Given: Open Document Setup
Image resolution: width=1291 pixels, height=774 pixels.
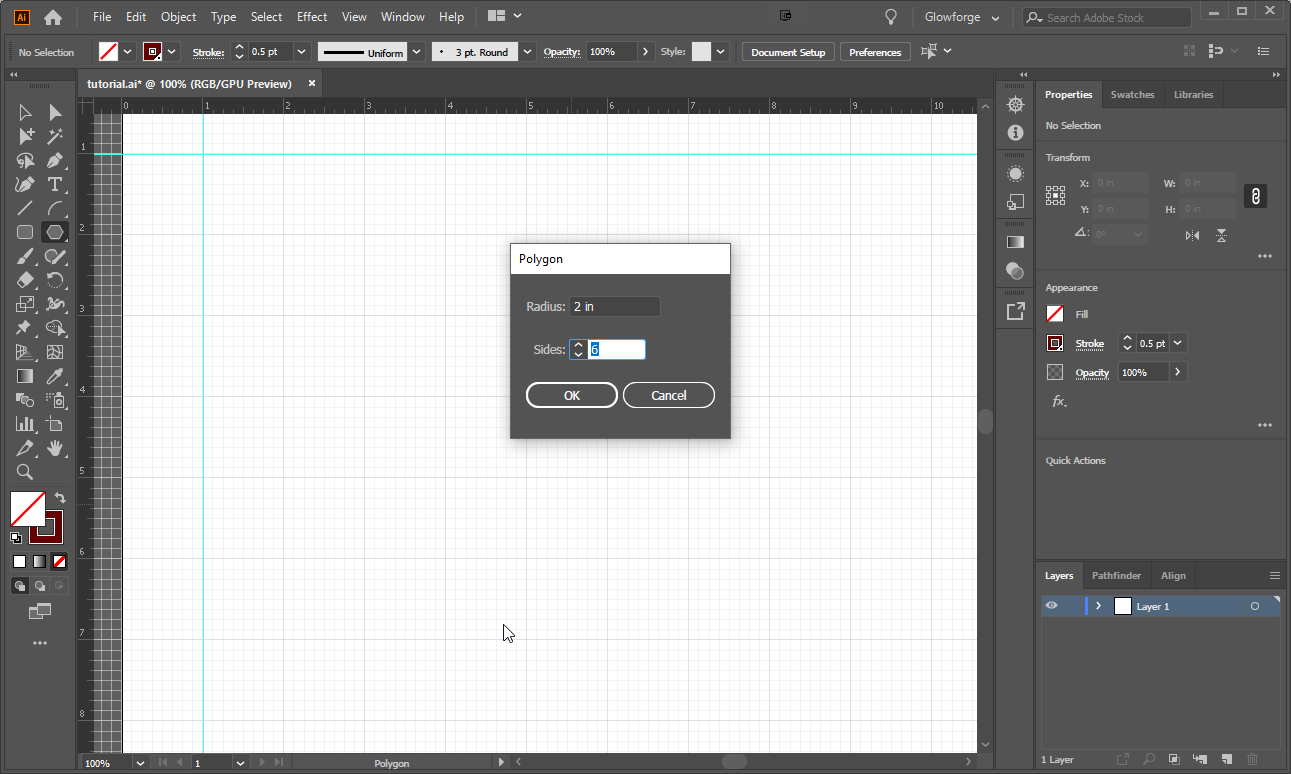Looking at the screenshot, I should pyautogui.click(x=788, y=52).
